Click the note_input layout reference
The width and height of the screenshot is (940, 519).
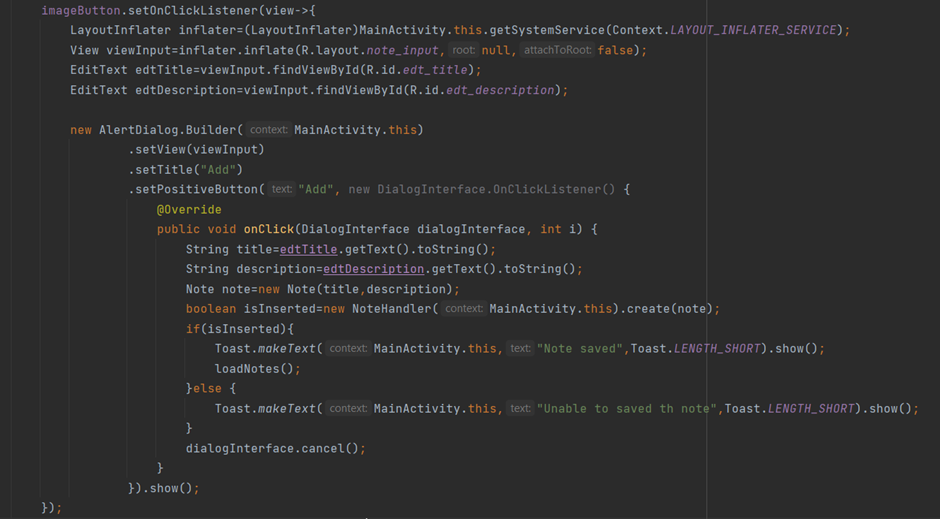pyautogui.click(x=402, y=50)
